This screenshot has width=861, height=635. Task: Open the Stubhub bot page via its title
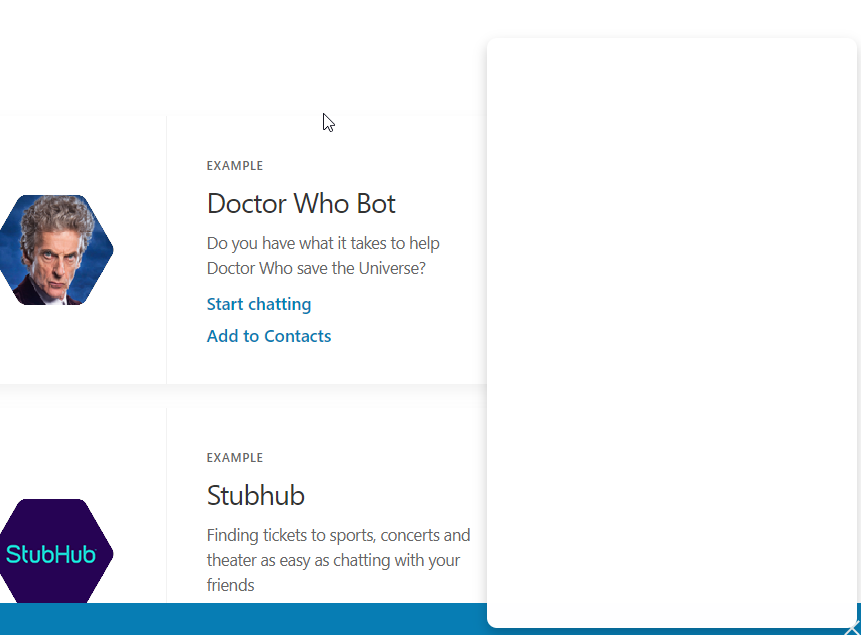(x=255, y=495)
